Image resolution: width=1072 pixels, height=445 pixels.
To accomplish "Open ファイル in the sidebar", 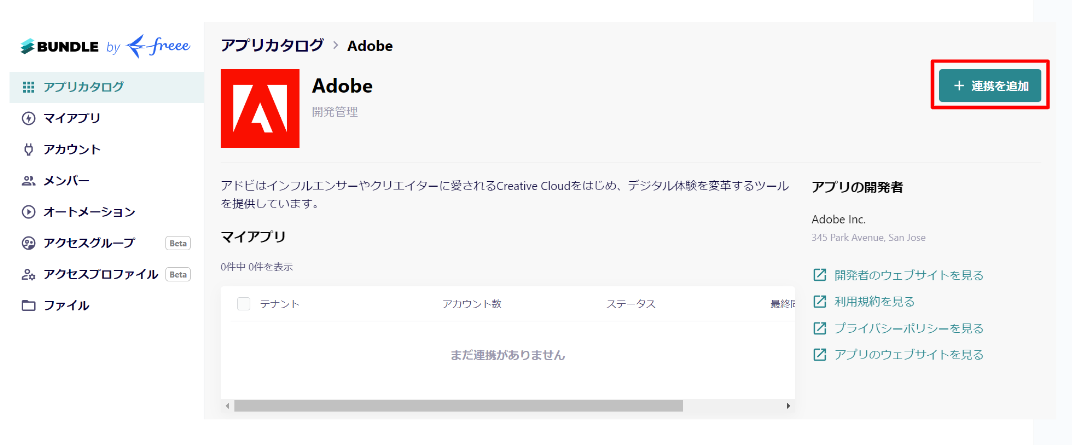I will click(107, 306).
